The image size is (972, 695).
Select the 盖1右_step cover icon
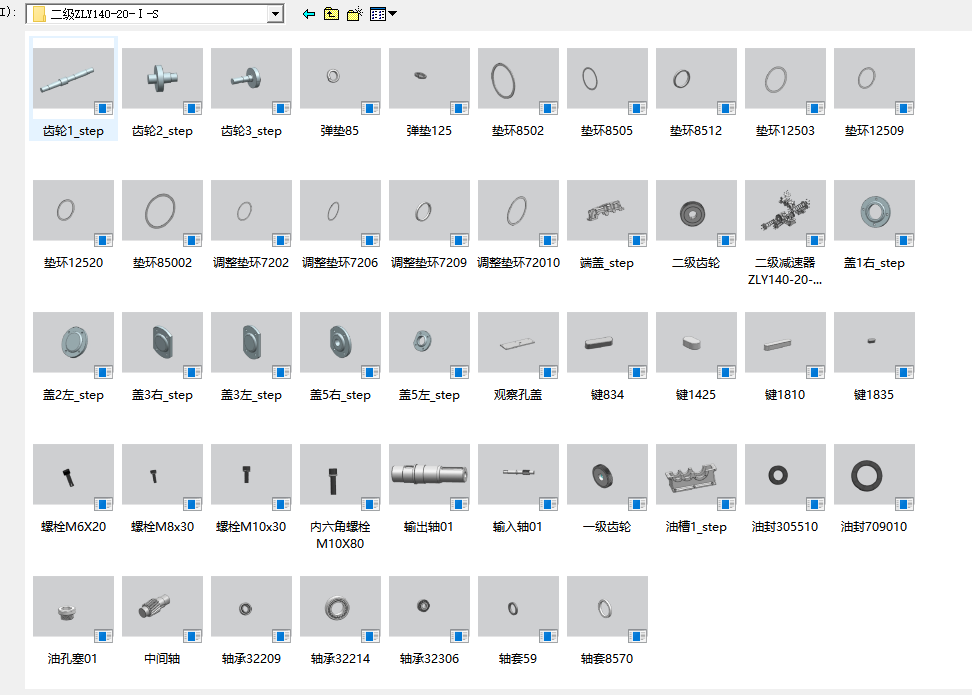point(875,214)
